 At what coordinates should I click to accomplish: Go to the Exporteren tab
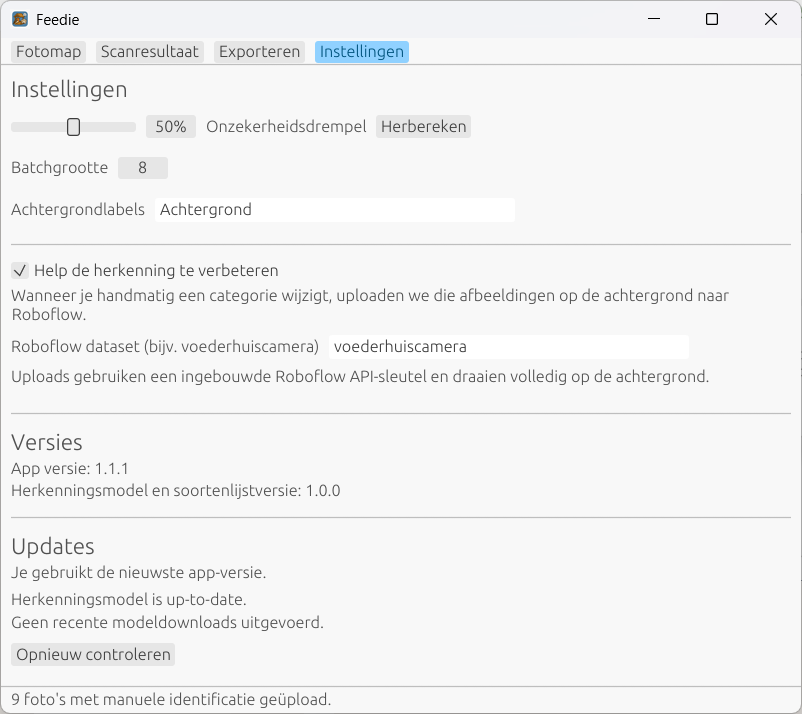coord(259,52)
